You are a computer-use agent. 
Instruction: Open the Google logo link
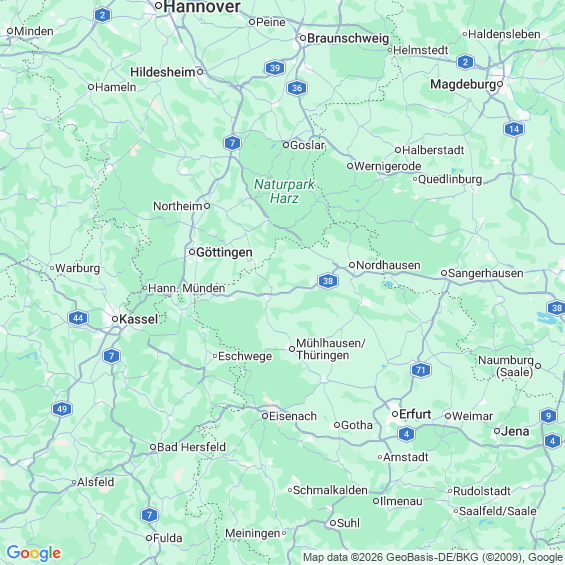pyautogui.click(x=34, y=553)
